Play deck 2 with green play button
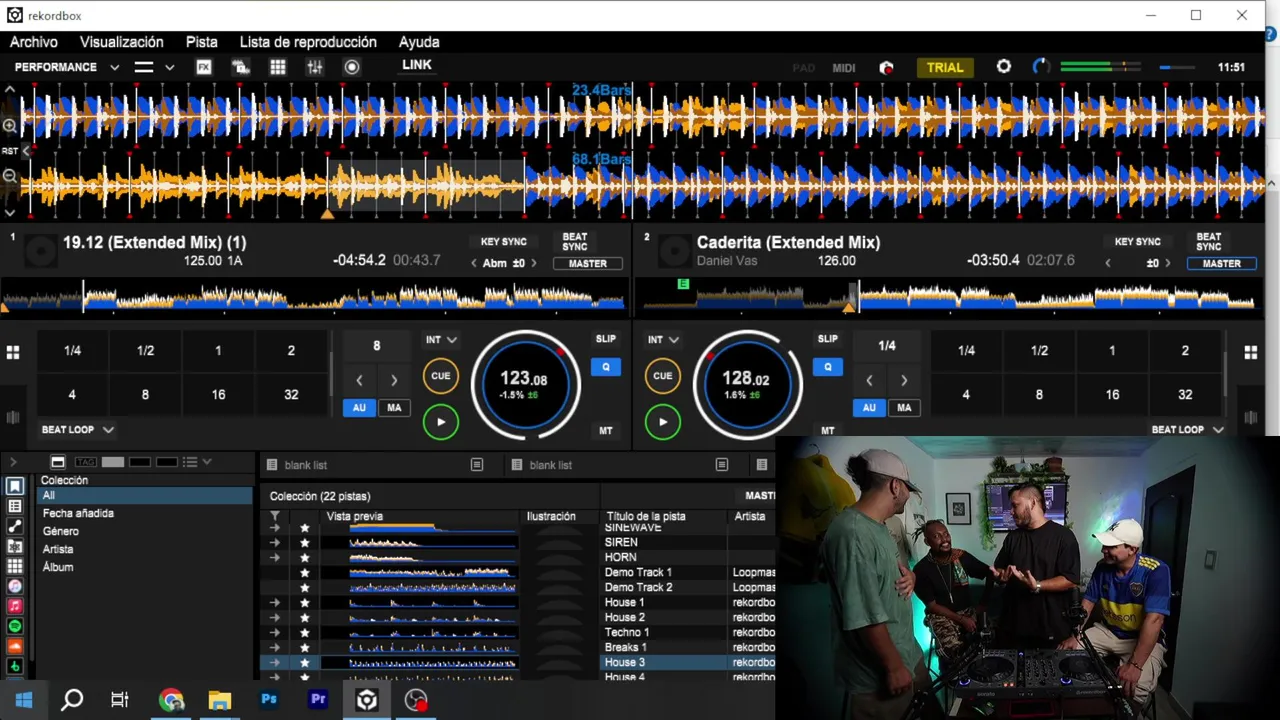1280x720 pixels. 663,422
